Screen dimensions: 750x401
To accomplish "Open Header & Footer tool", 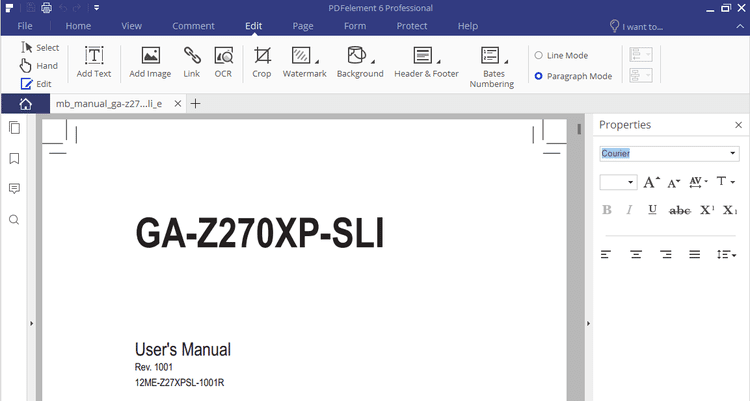I will click(426, 62).
